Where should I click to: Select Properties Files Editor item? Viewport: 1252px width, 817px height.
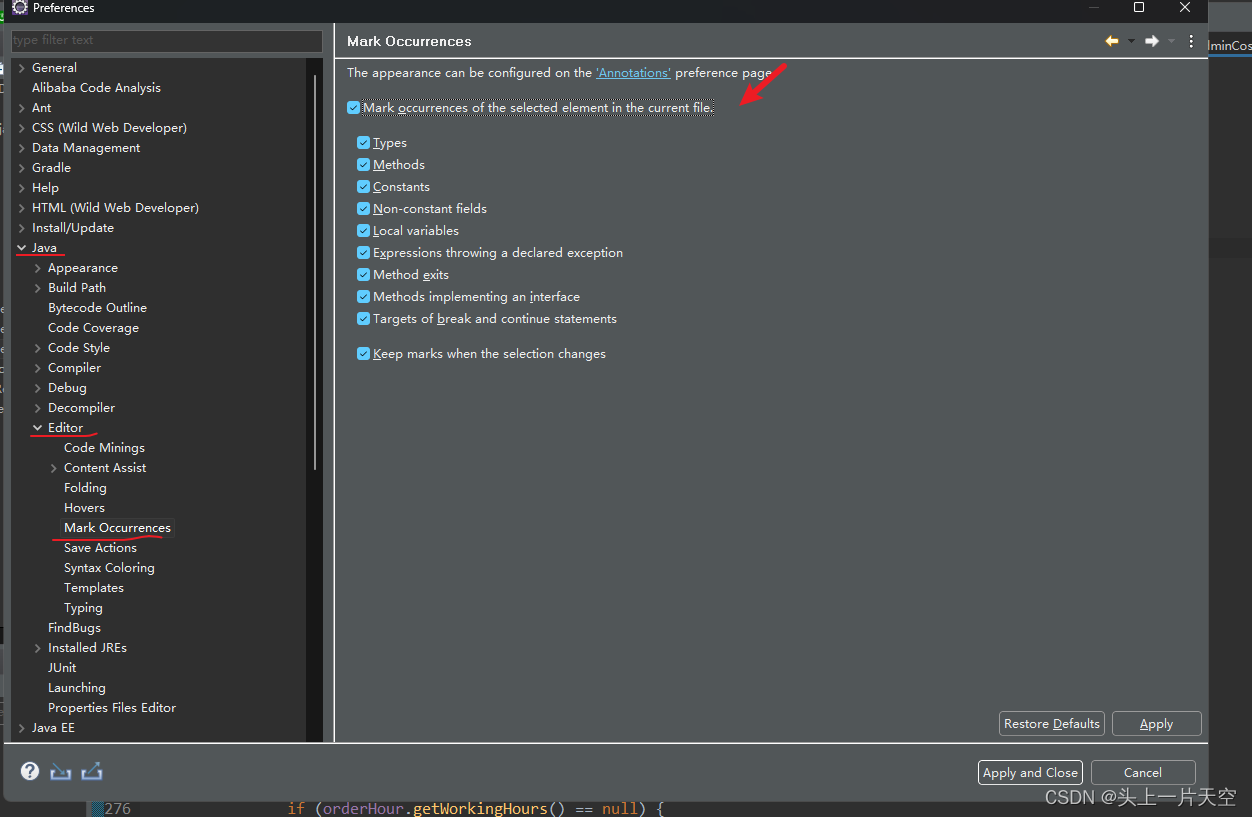112,708
